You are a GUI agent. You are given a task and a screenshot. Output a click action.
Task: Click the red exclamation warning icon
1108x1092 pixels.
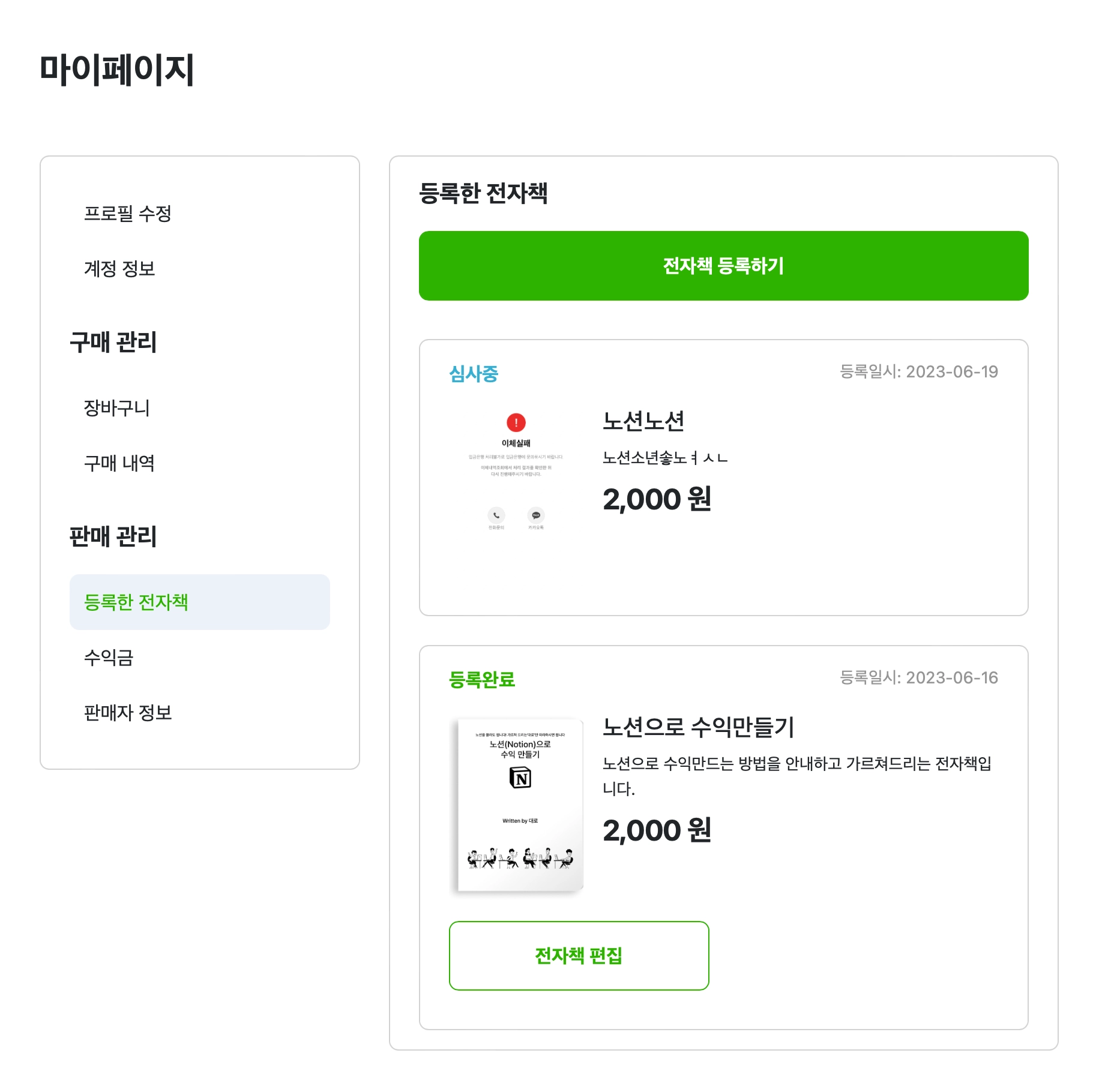[x=516, y=422]
